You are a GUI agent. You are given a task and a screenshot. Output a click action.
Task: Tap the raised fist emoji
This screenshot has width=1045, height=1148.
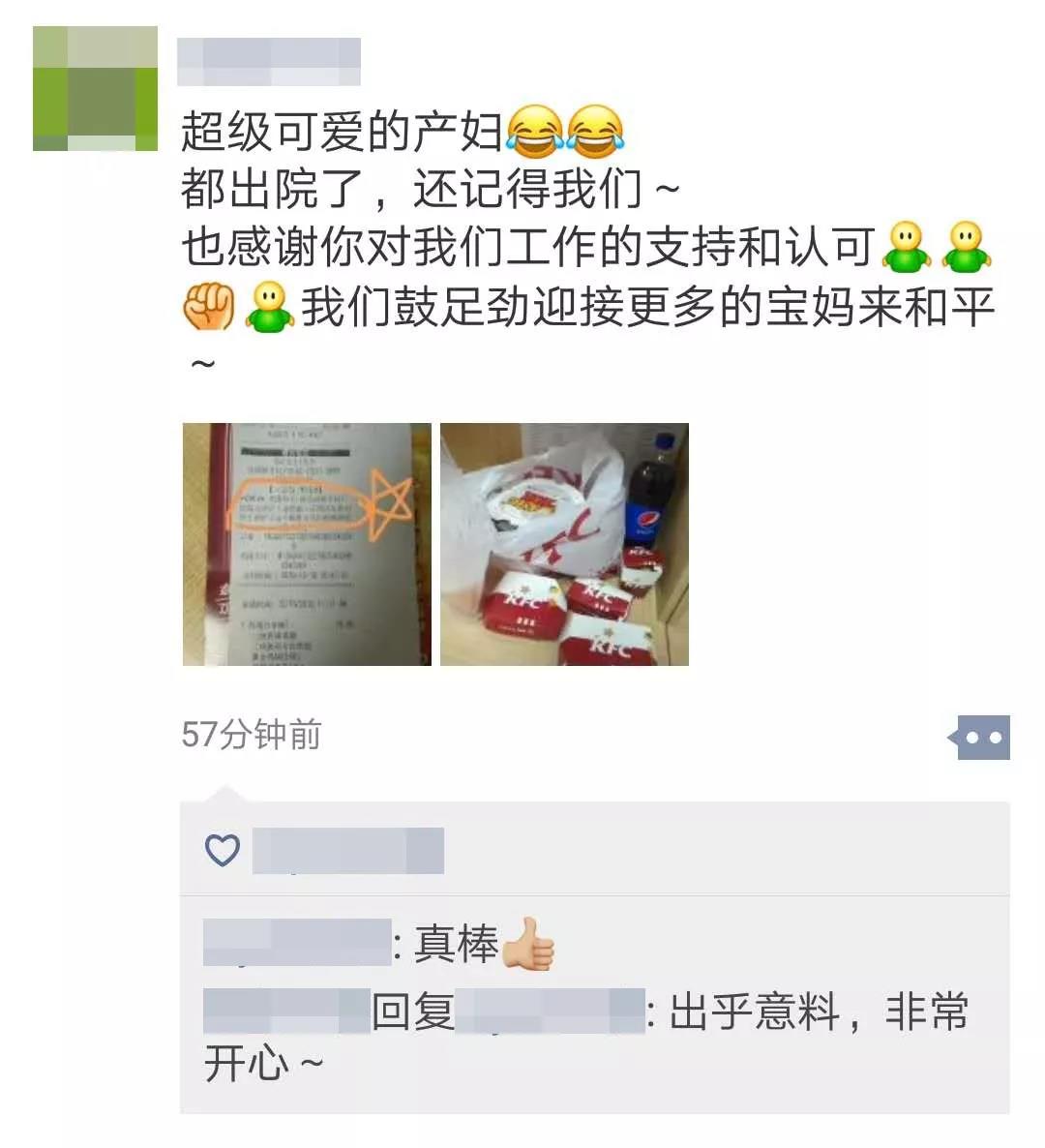click(x=209, y=306)
